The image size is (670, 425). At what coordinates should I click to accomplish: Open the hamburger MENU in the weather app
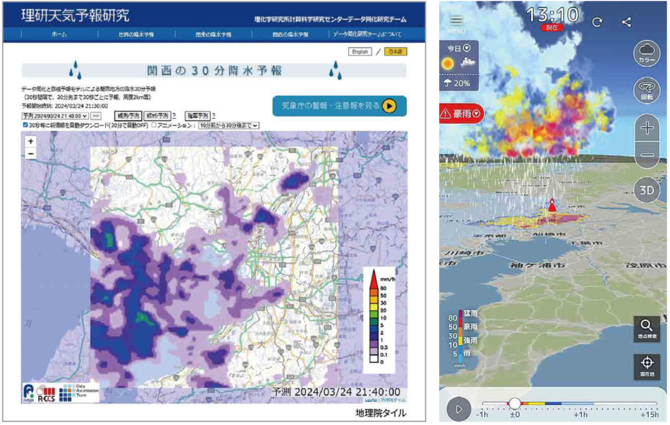457,23
